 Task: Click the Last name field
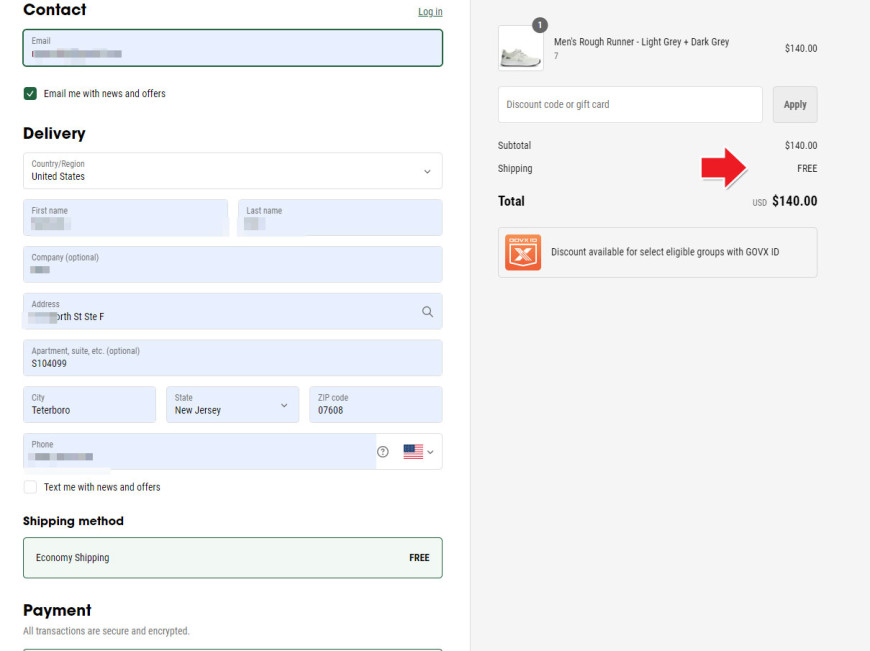coord(340,218)
